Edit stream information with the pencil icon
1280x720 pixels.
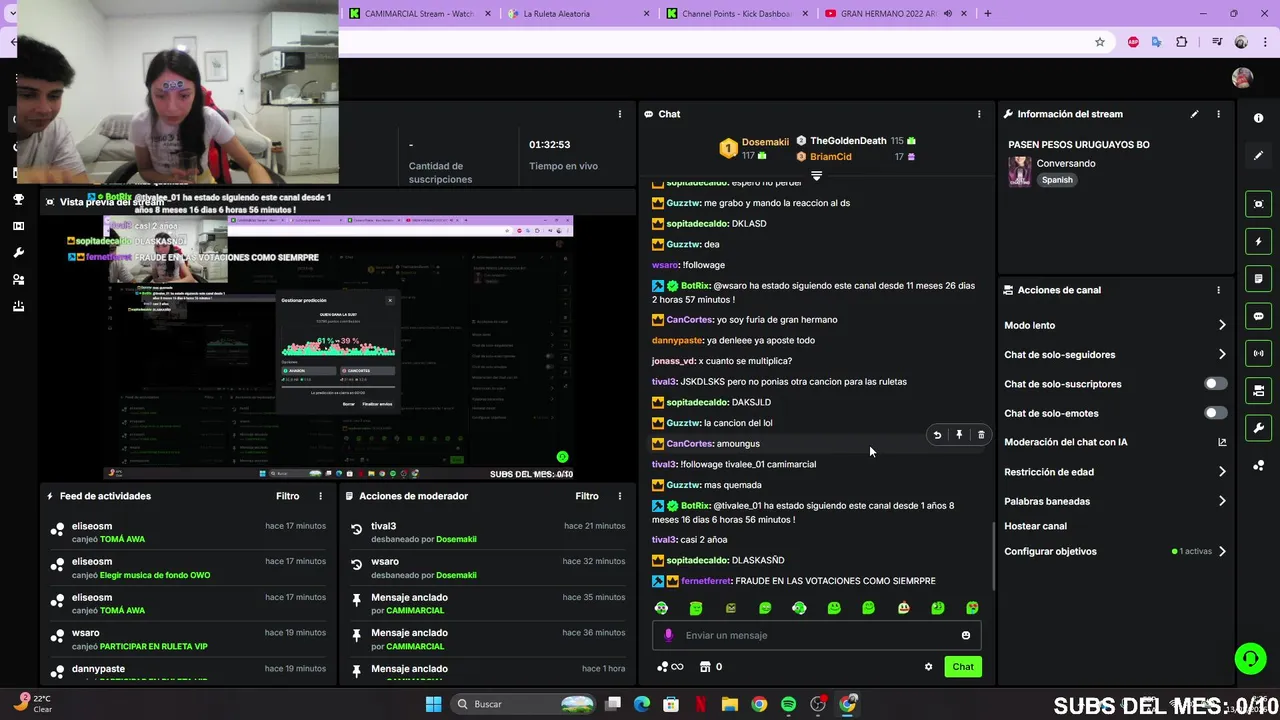pyautogui.click(x=1194, y=114)
